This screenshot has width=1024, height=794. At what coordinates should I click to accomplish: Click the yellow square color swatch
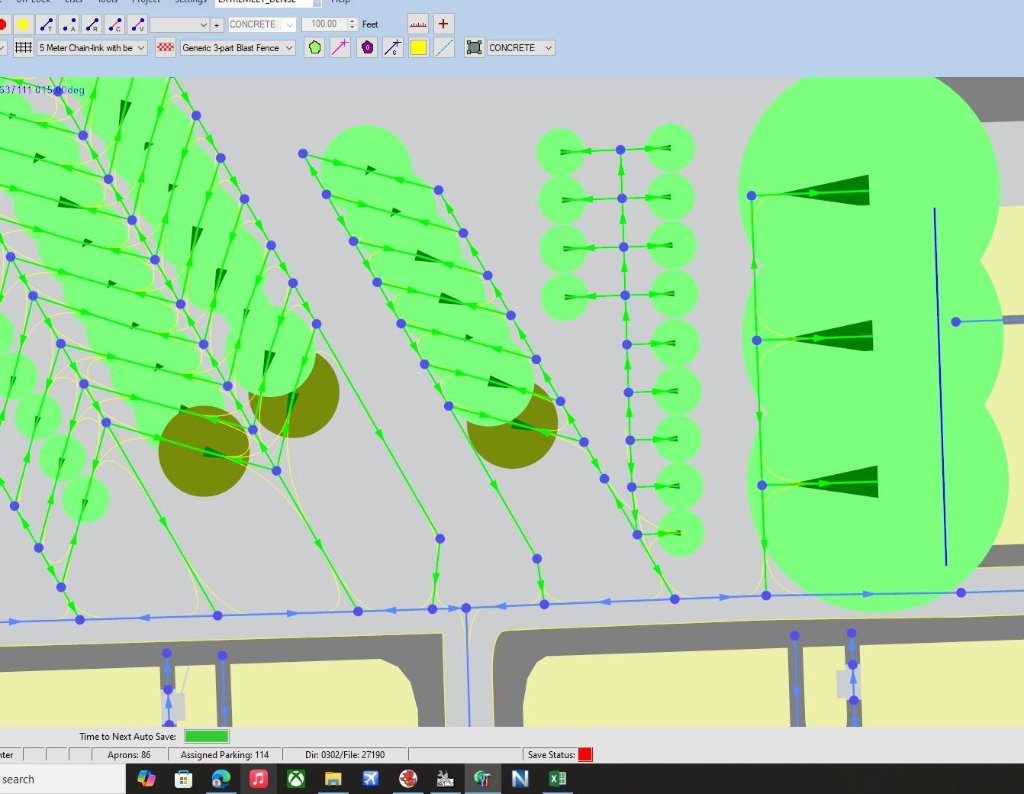(418, 47)
